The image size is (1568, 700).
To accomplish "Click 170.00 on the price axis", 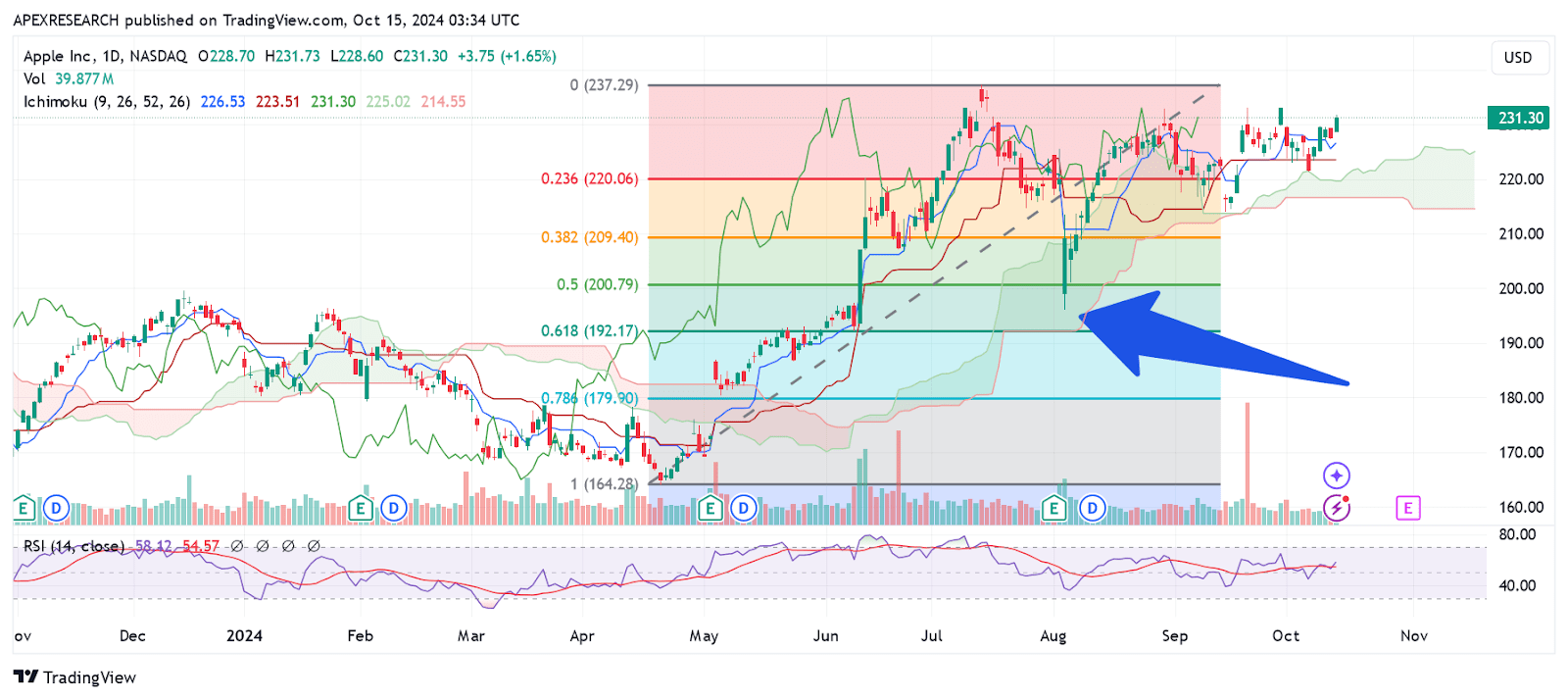I will 1521,453.
